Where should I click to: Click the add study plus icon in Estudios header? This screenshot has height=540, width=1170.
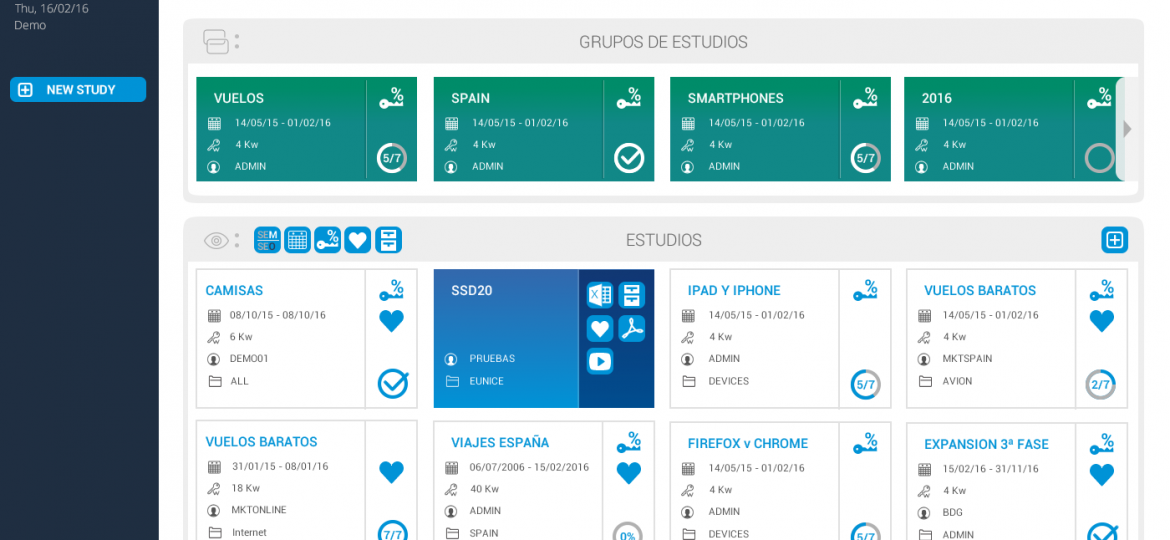[x=1114, y=240]
